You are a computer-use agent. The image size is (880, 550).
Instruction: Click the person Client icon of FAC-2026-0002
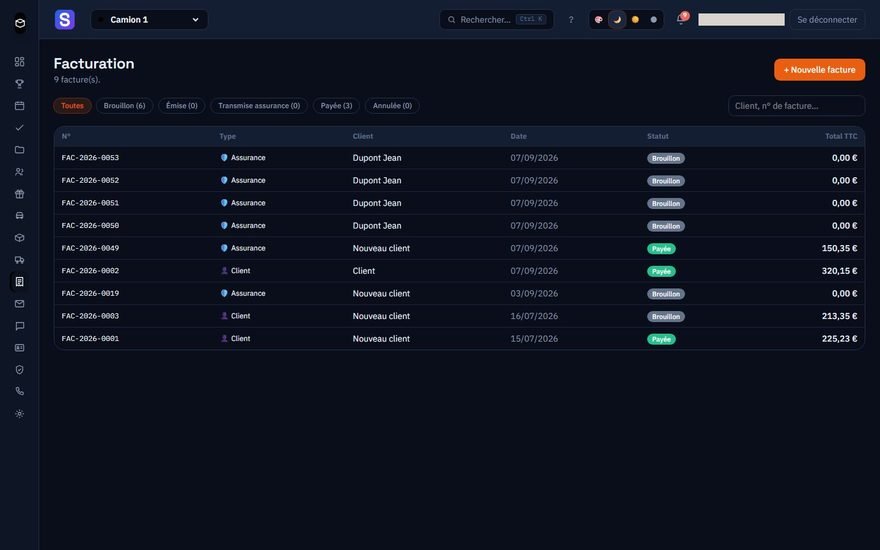[x=224, y=271]
